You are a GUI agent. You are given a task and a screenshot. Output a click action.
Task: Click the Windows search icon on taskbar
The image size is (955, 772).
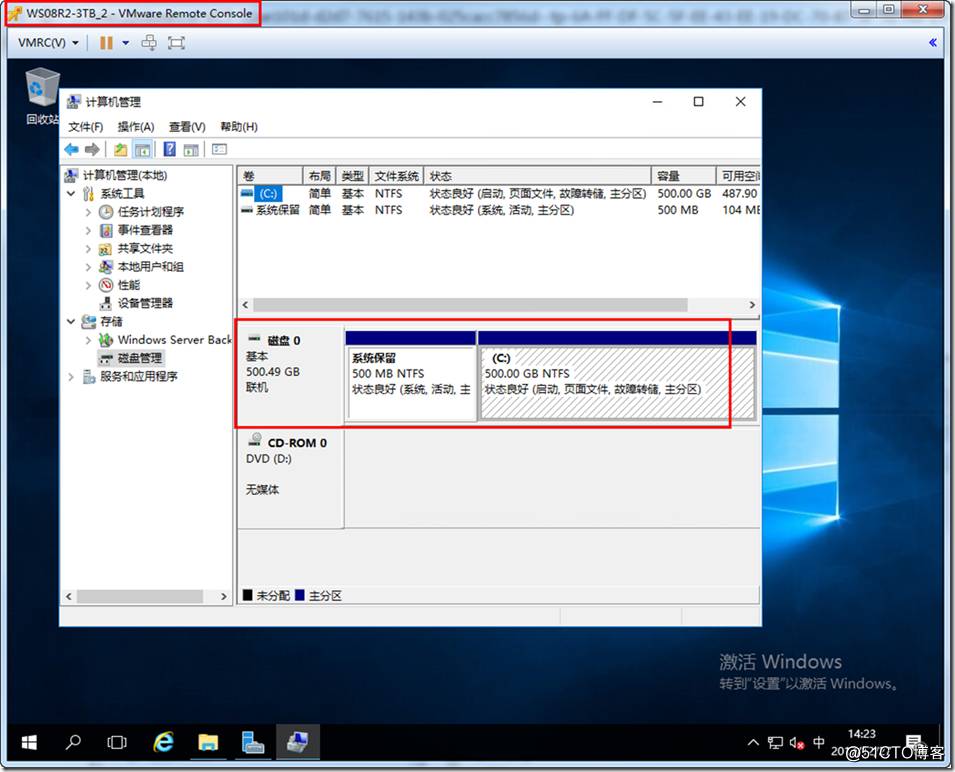73,742
